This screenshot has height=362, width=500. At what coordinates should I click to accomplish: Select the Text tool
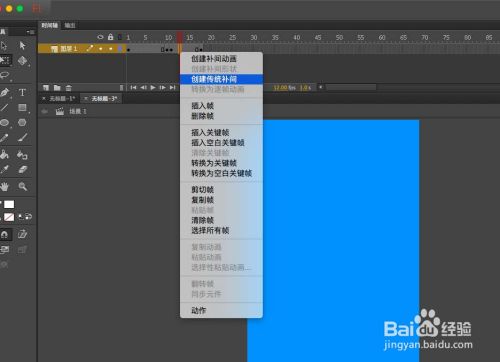pos(22,92)
